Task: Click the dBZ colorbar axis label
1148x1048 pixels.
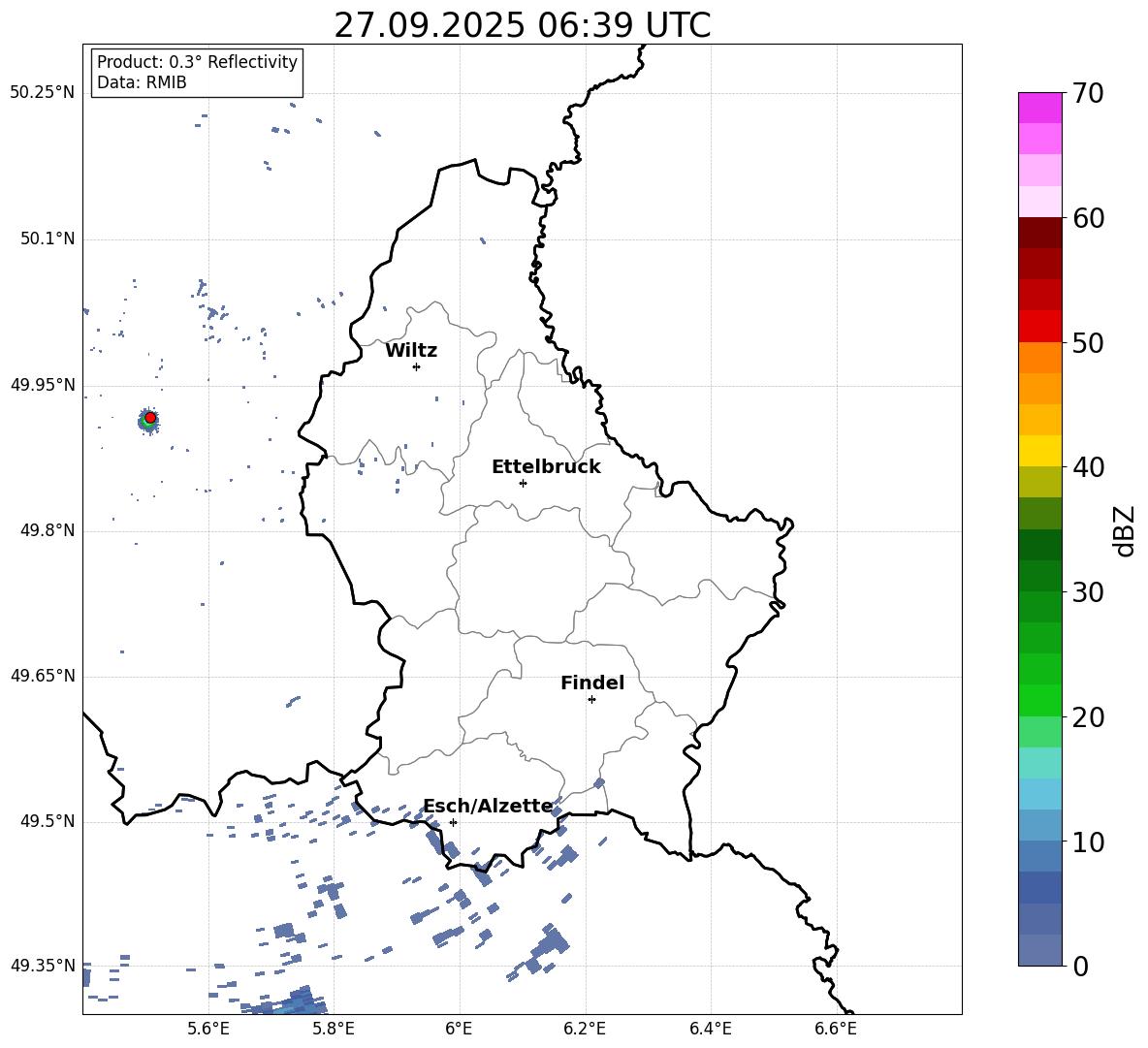Action: [x=1124, y=530]
